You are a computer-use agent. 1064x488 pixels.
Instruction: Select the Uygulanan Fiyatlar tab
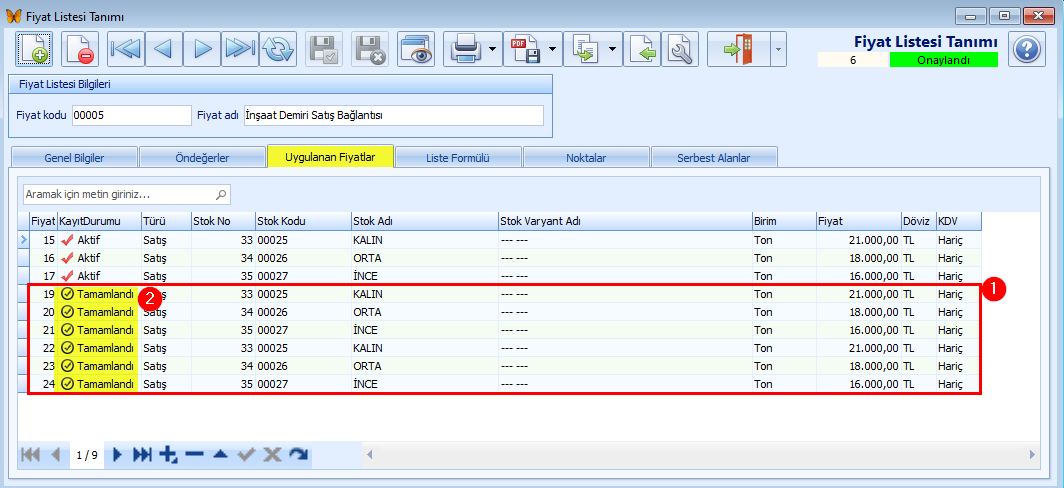[330, 156]
